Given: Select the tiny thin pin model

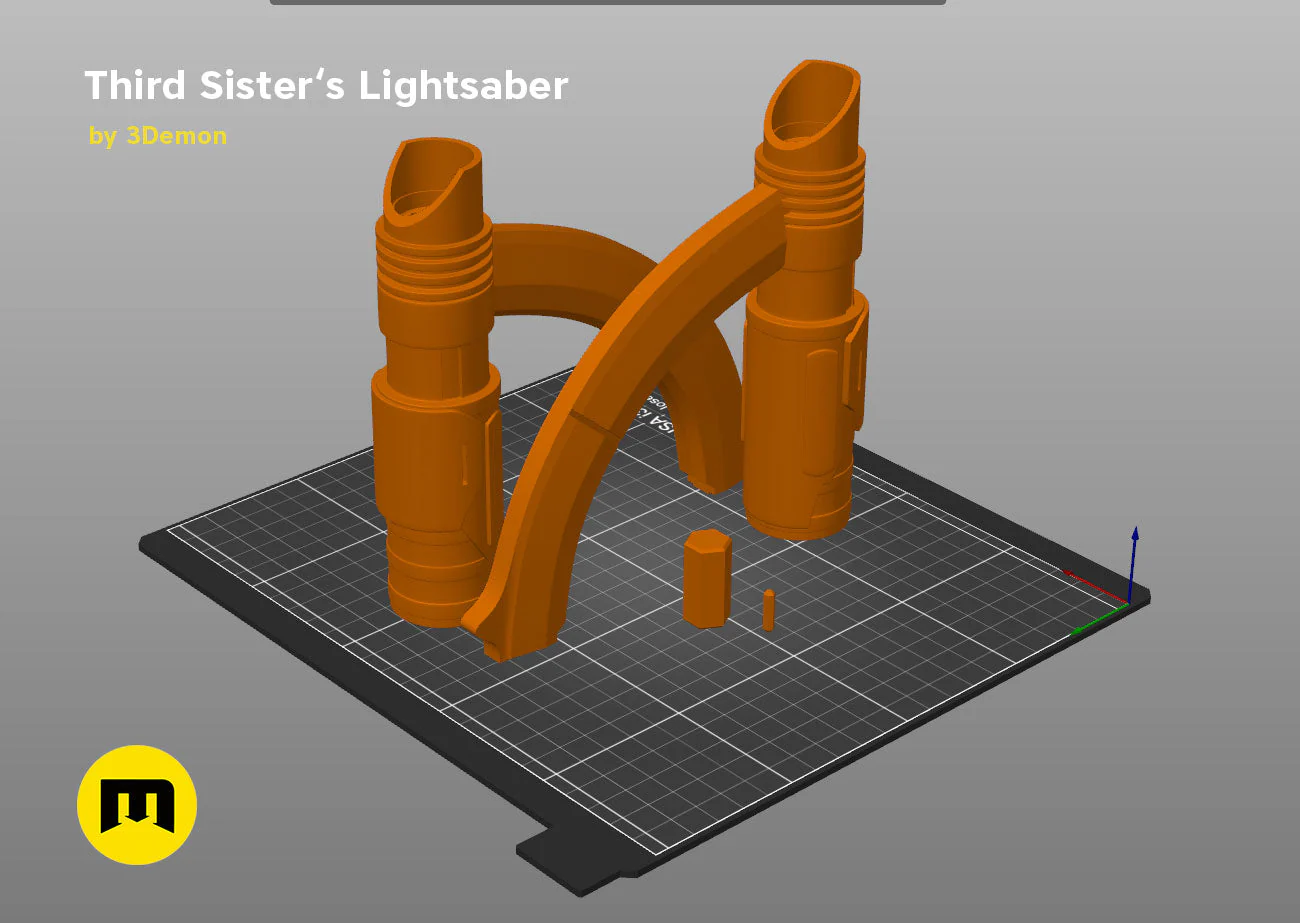Looking at the screenshot, I should (768, 610).
